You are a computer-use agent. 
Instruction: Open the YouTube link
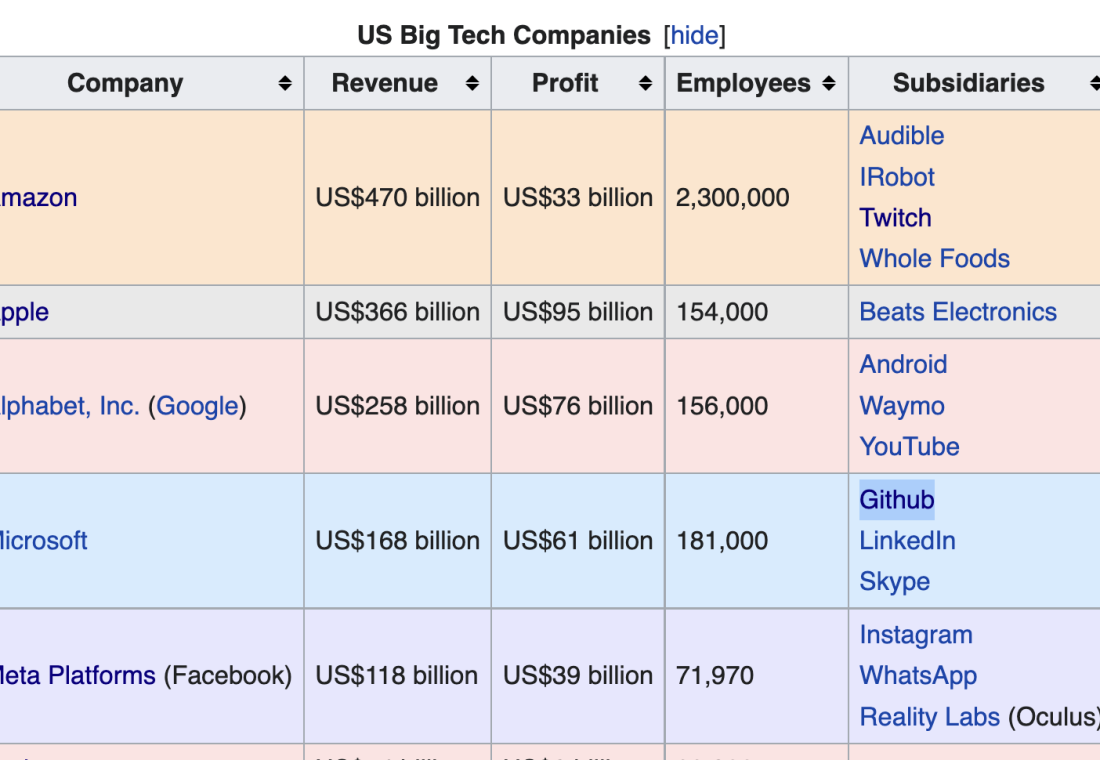coord(909,446)
